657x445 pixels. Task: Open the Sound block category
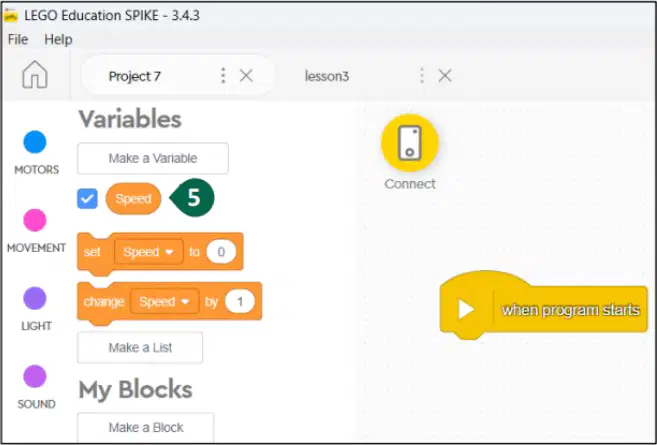click(36, 387)
